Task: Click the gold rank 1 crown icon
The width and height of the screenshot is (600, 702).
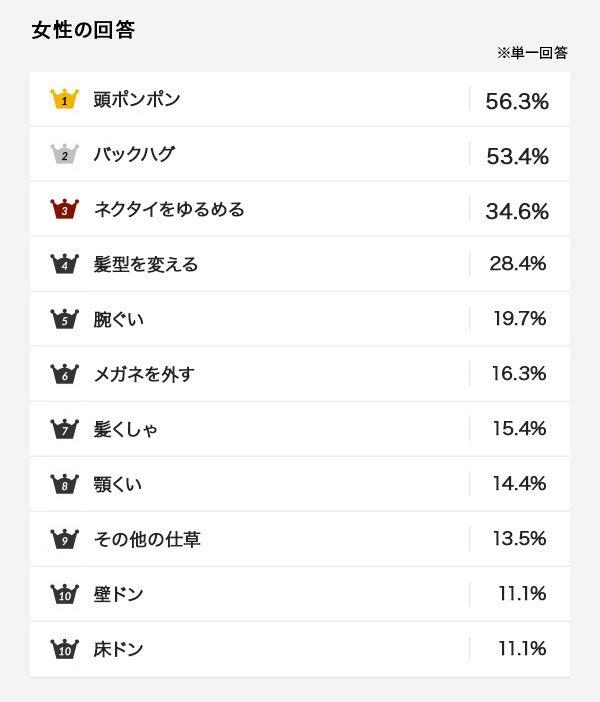Action: [64, 99]
